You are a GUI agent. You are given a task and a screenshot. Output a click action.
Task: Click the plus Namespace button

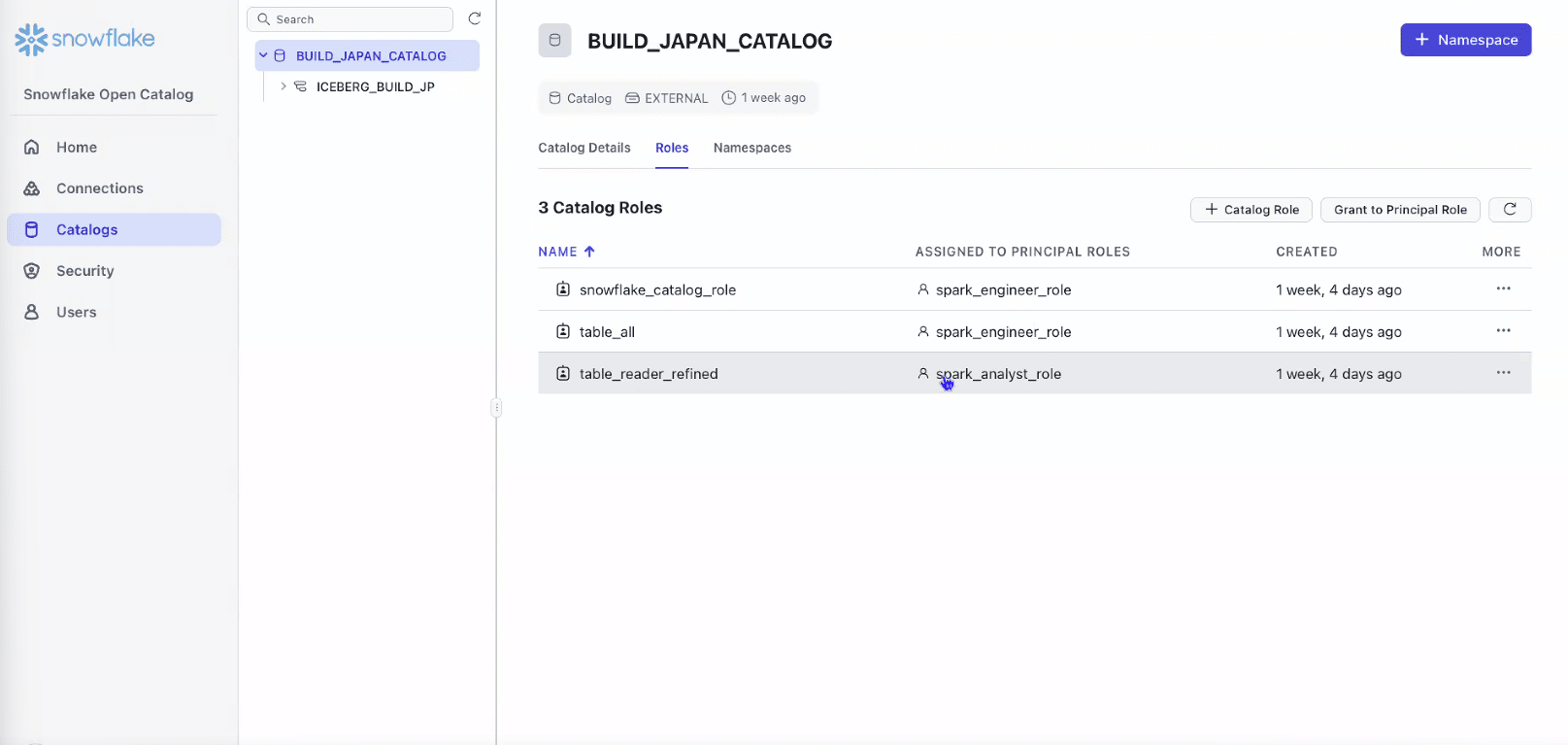[x=1466, y=40]
